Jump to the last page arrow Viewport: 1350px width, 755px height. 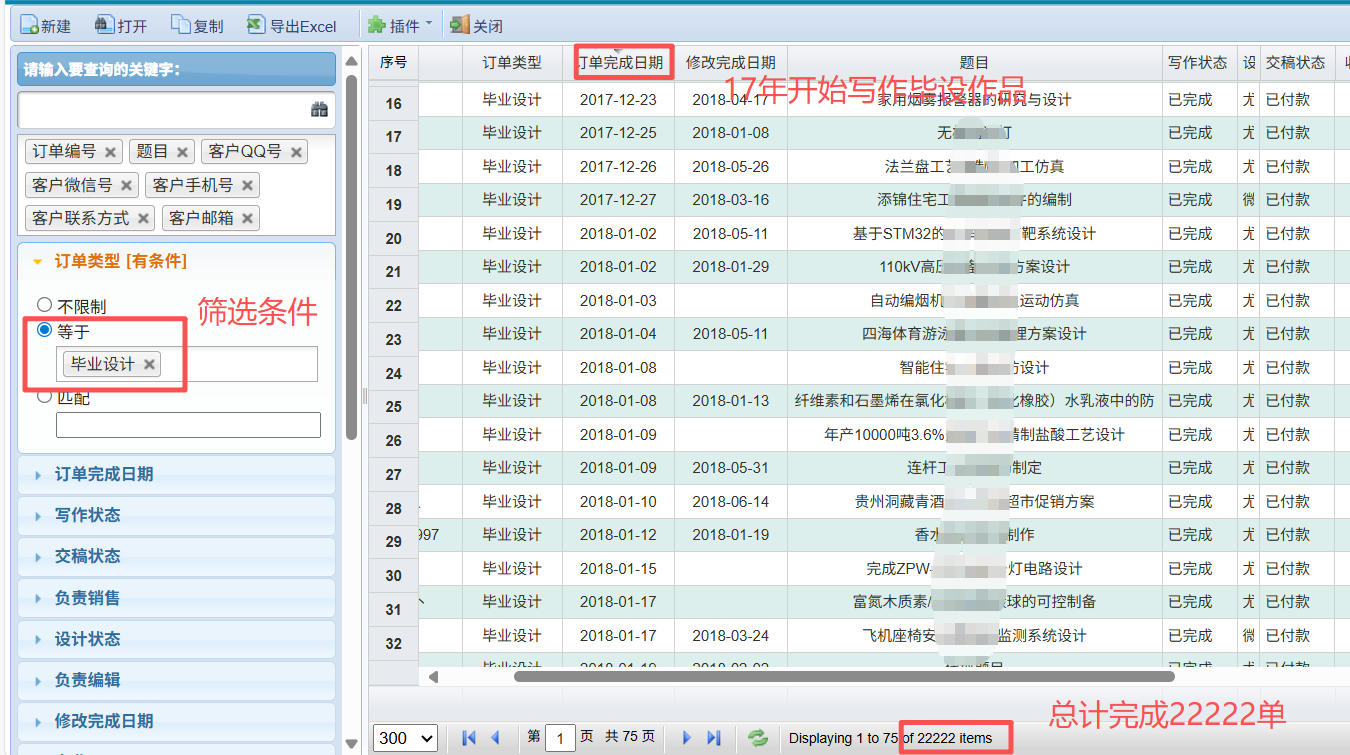click(x=713, y=738)
